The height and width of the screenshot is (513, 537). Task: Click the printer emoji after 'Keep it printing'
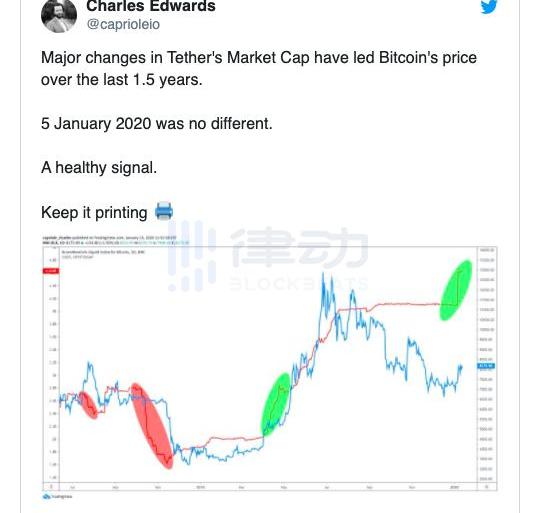(x=164, y=211)
